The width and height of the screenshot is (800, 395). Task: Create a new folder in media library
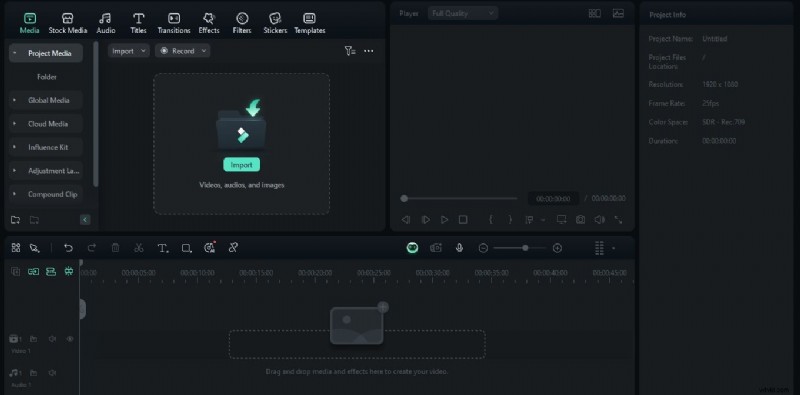click(16, 220)
